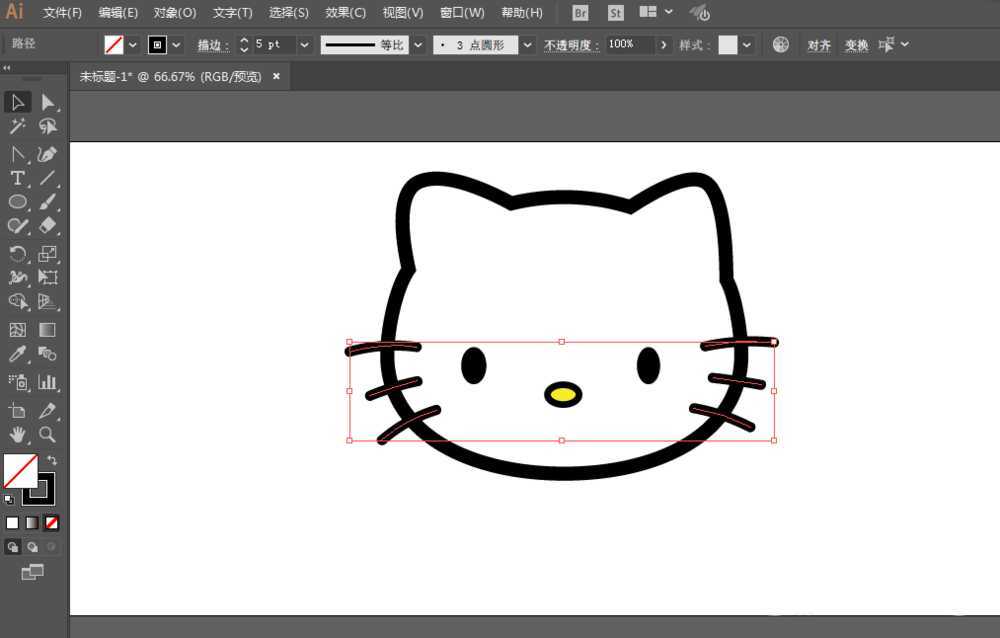Select the Zoom tool
The image size is (1000, 638).
click(48, 435)
